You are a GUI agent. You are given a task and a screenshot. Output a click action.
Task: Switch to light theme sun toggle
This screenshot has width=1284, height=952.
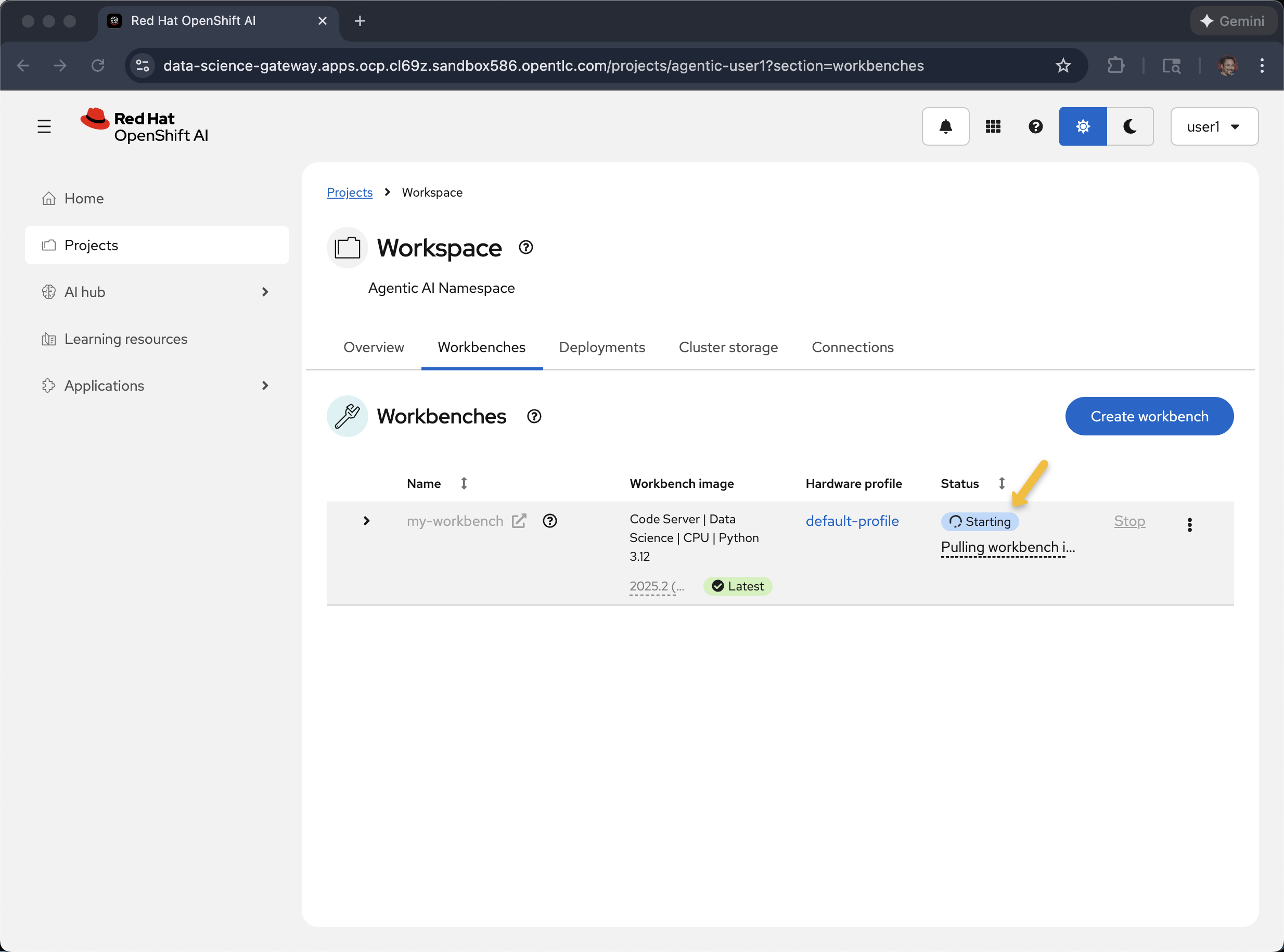[x=1082, y=126]
